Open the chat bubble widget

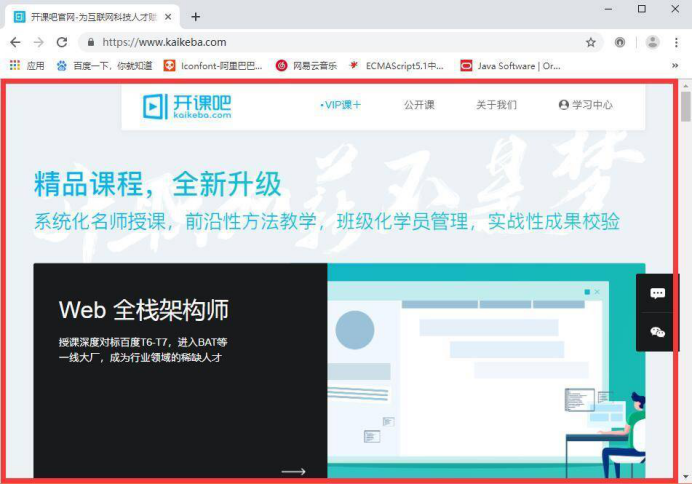pyautogui.click(x=657, y=293)
